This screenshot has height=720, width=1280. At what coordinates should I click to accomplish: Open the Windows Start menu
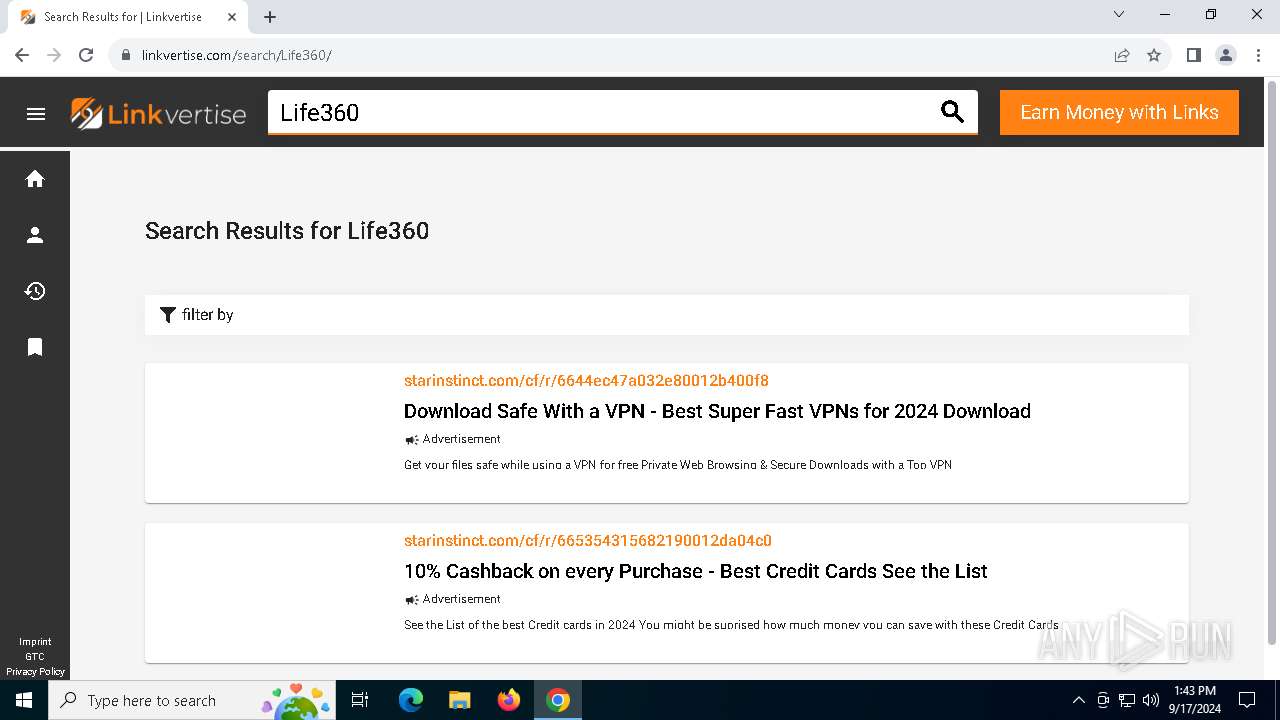point(24,700)
